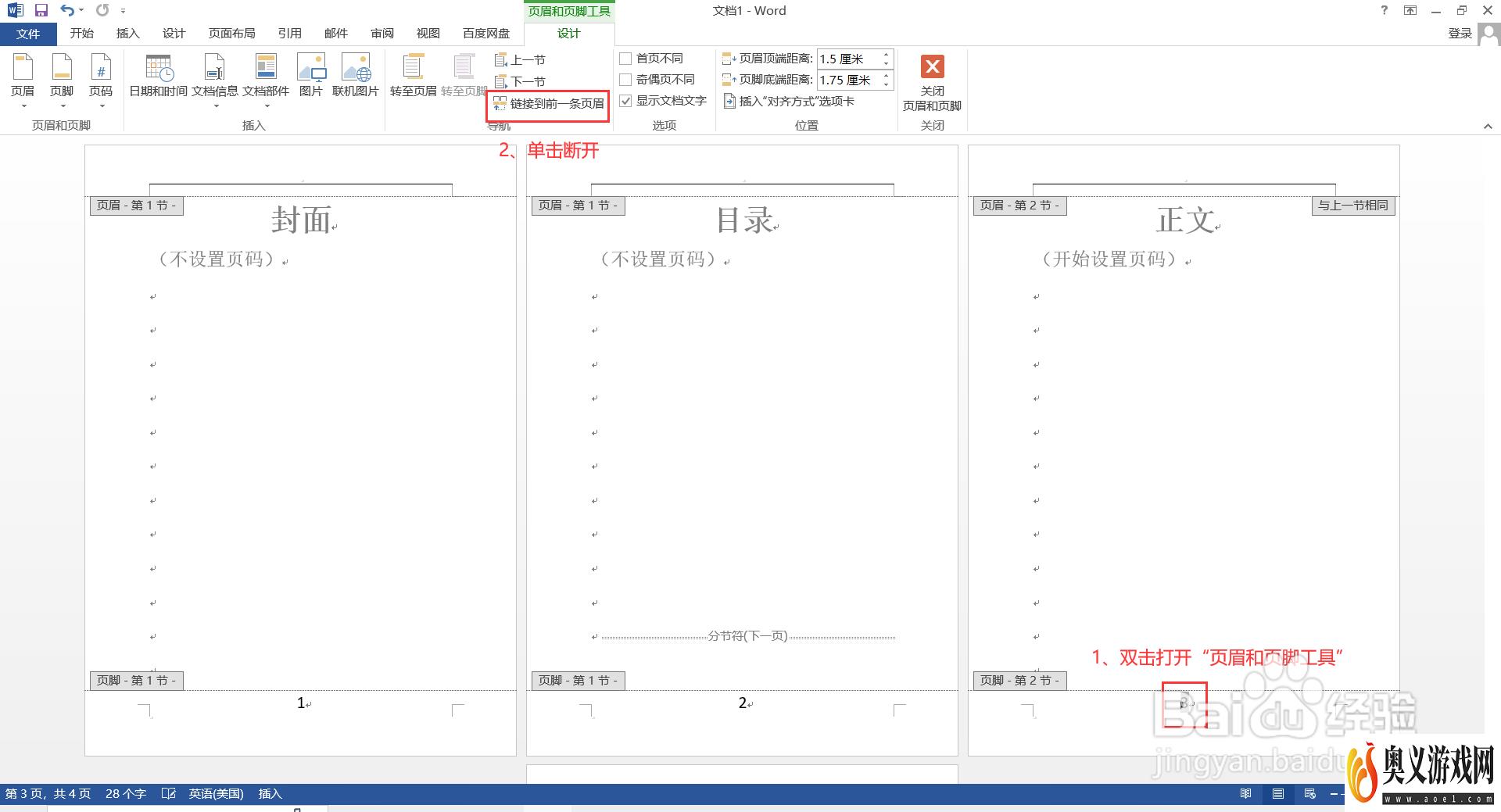
Task: Open the Page Layout (页面布局) tab
Action: click(231, 34)
